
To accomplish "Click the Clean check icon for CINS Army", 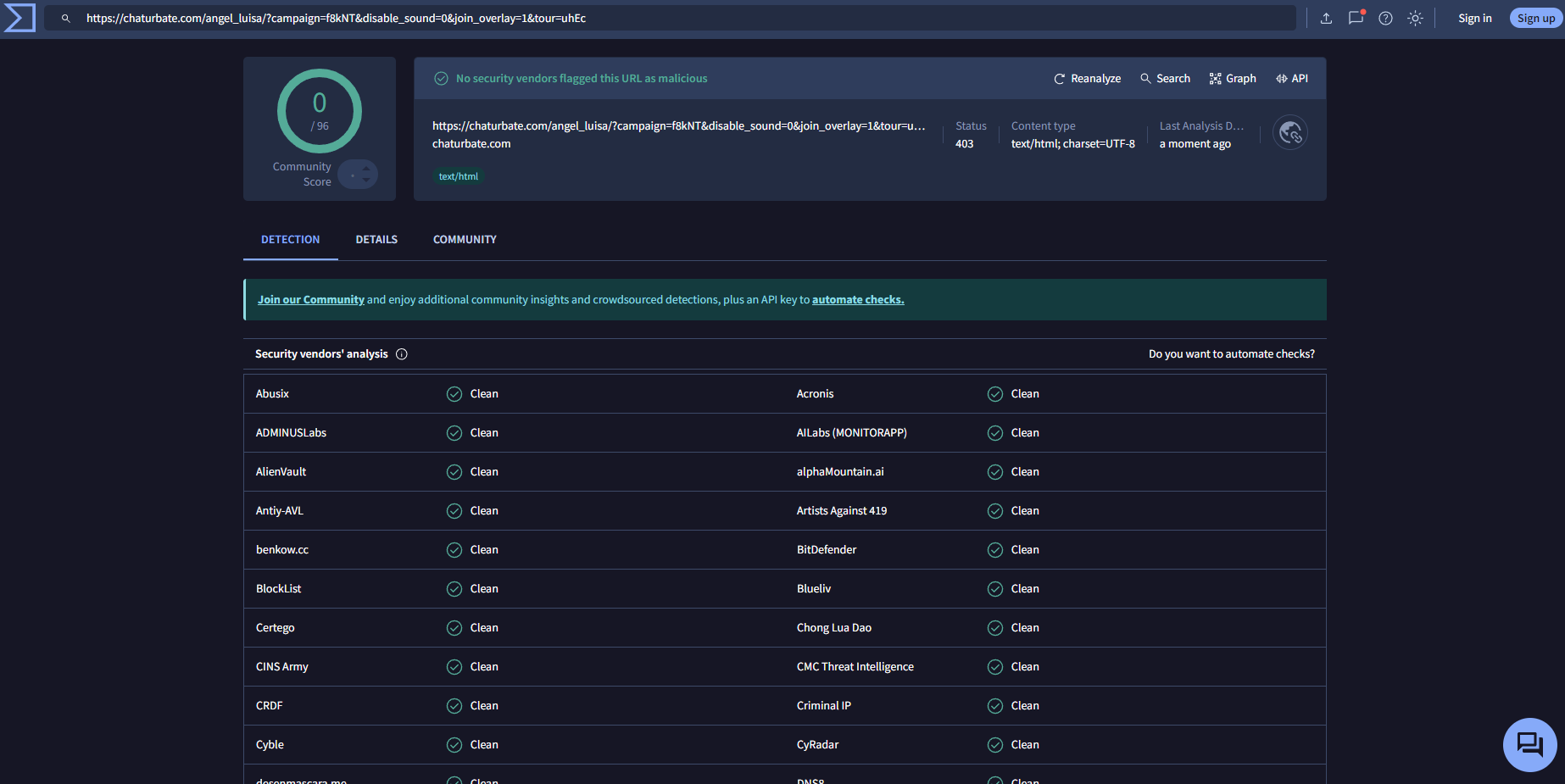I will (x=454, y=667).
